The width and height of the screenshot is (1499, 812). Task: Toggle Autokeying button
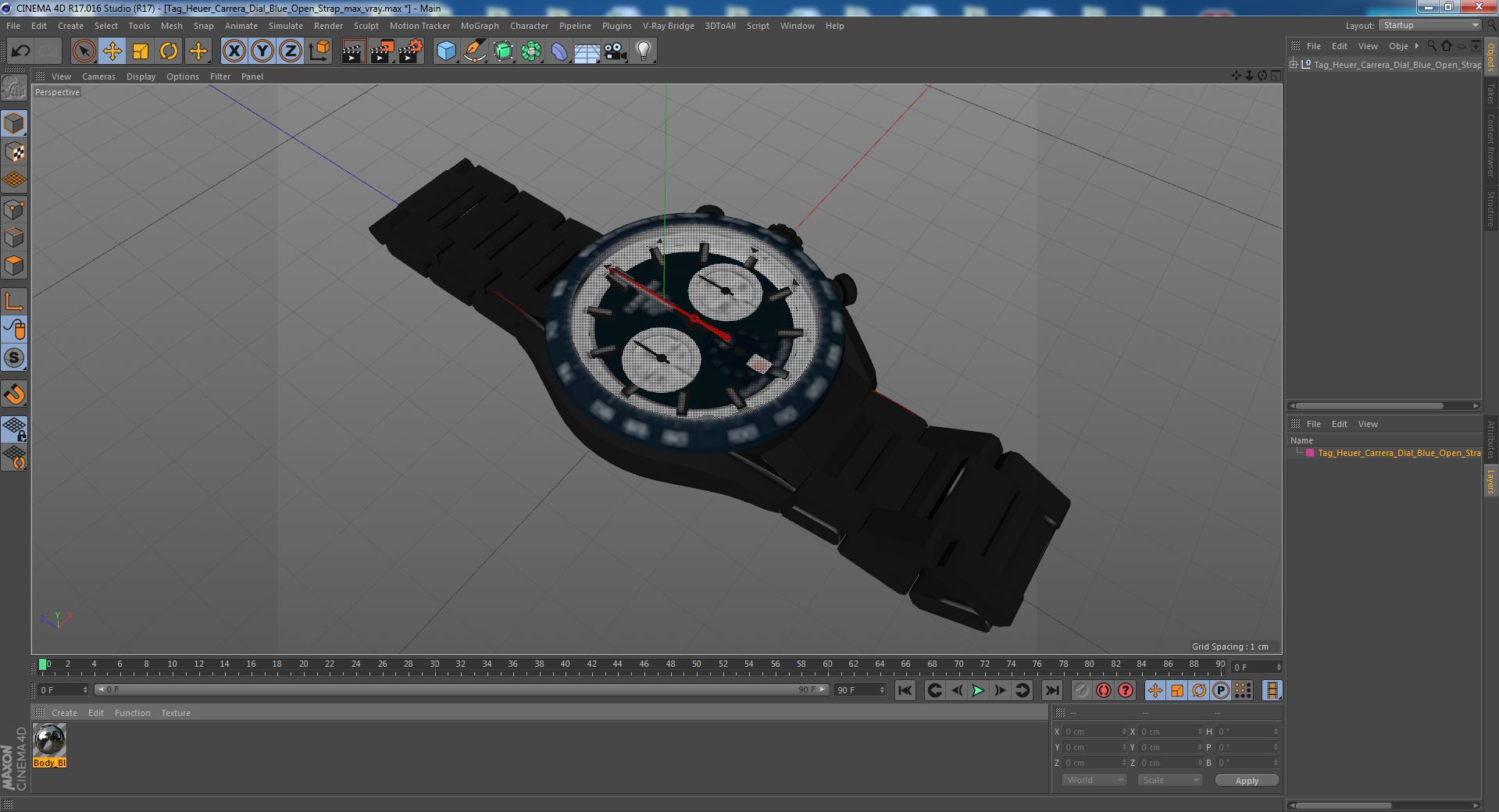[x=1103, y=690]
